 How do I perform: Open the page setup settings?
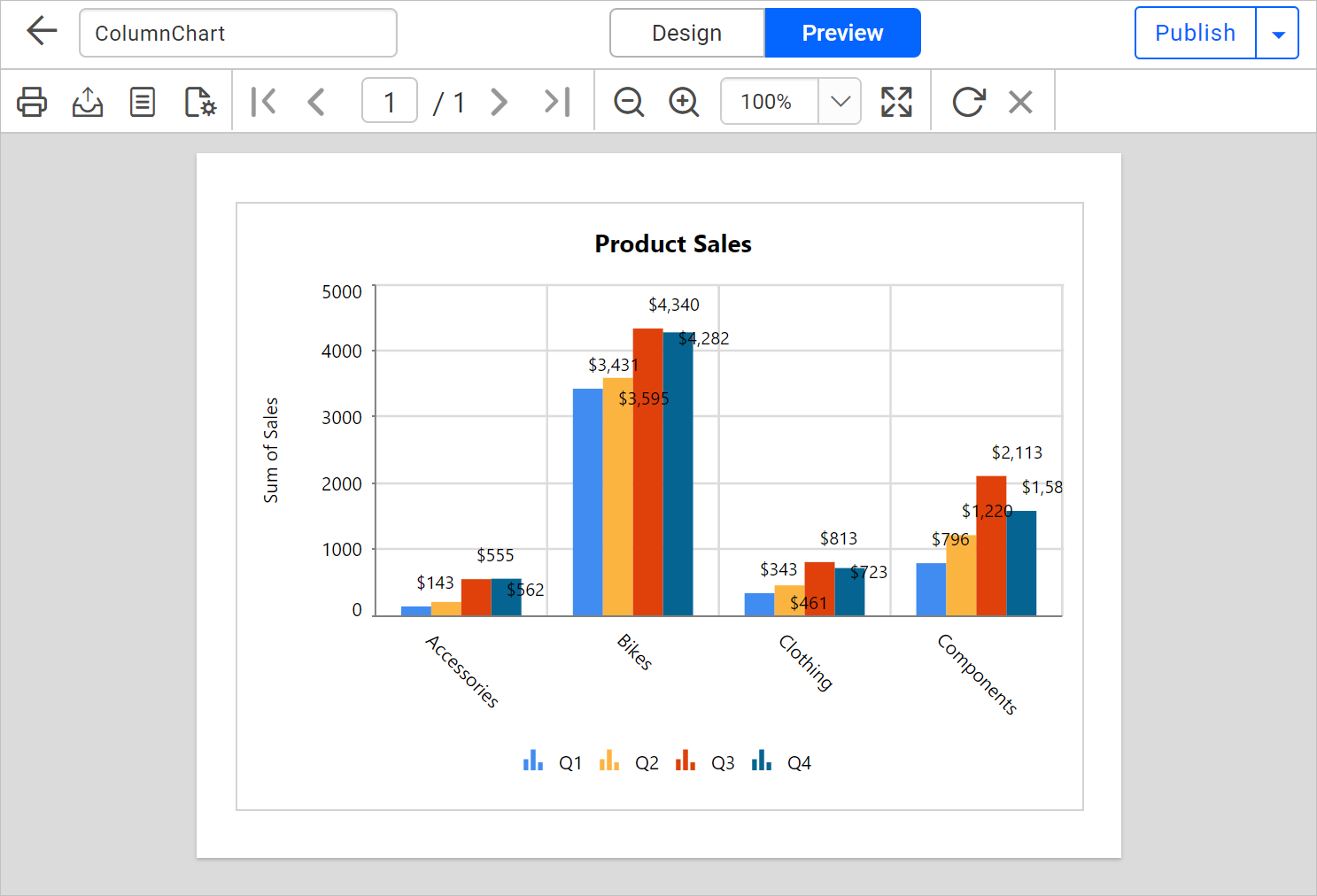pos(198,101)
